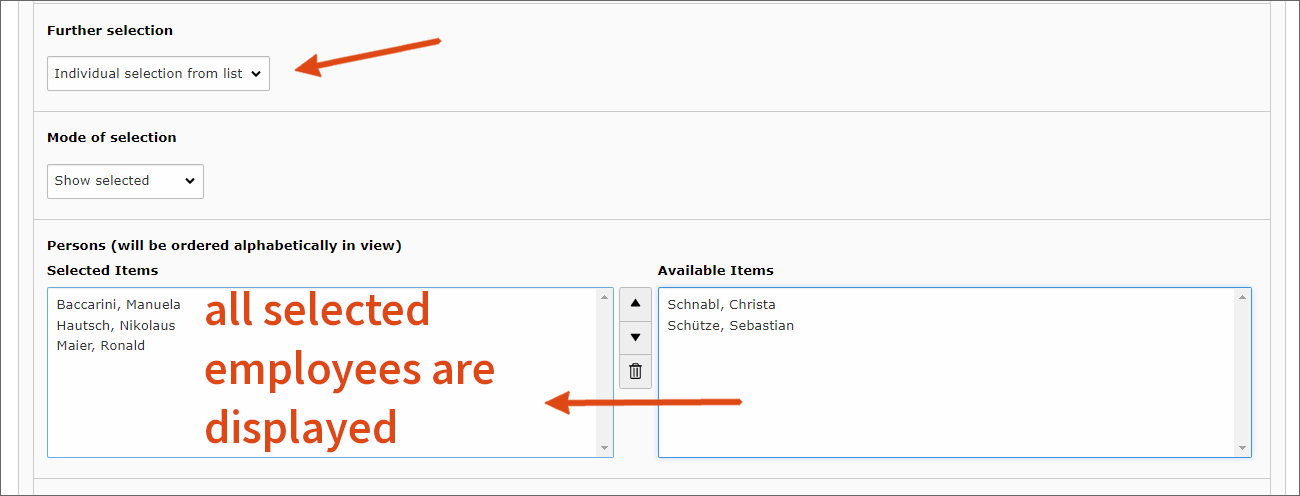The width and height of the screenshot is (1300, 496).
Task: Select Maier, Ronald in Selected Items
Action: point(101,346)
